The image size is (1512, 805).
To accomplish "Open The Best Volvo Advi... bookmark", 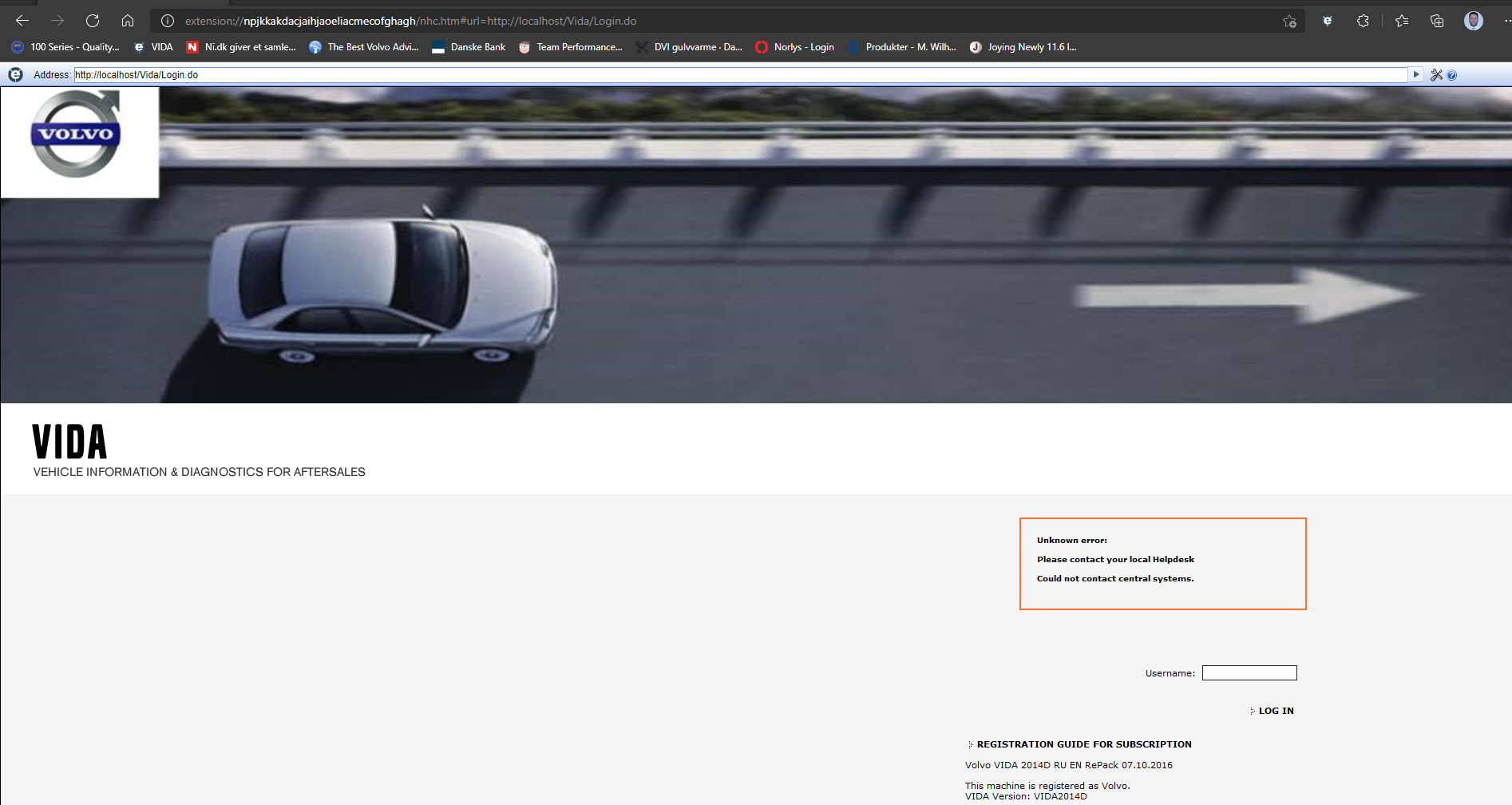I will pyautogui.click(x=364, y=47).
